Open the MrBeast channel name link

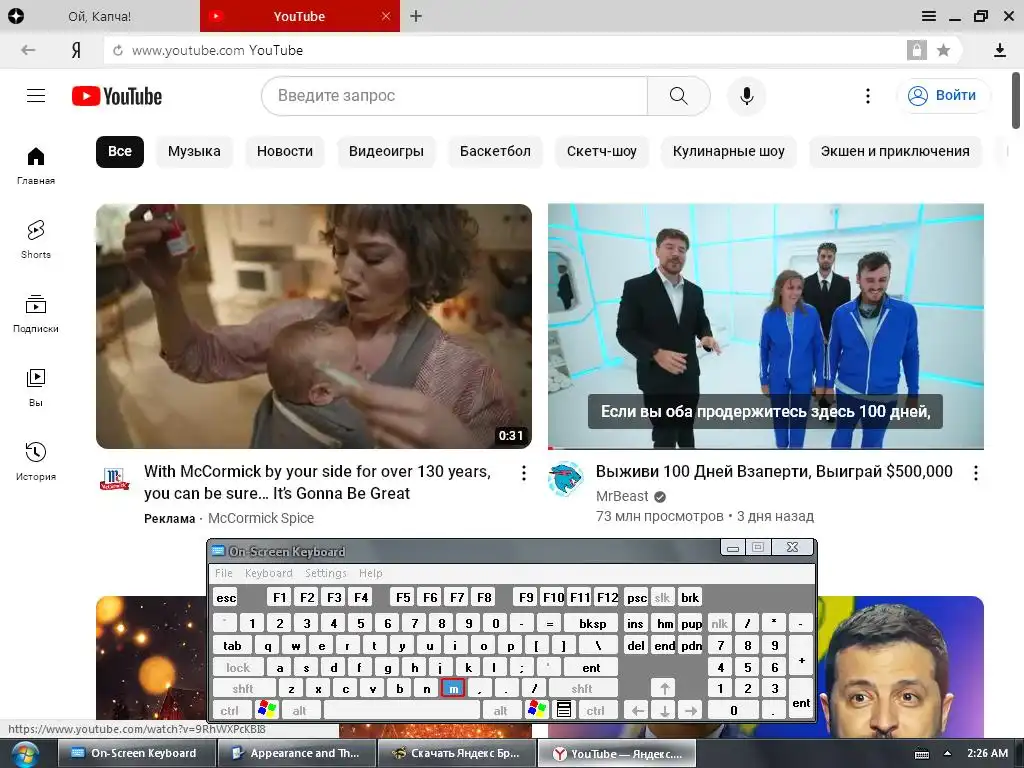[622, 496]
